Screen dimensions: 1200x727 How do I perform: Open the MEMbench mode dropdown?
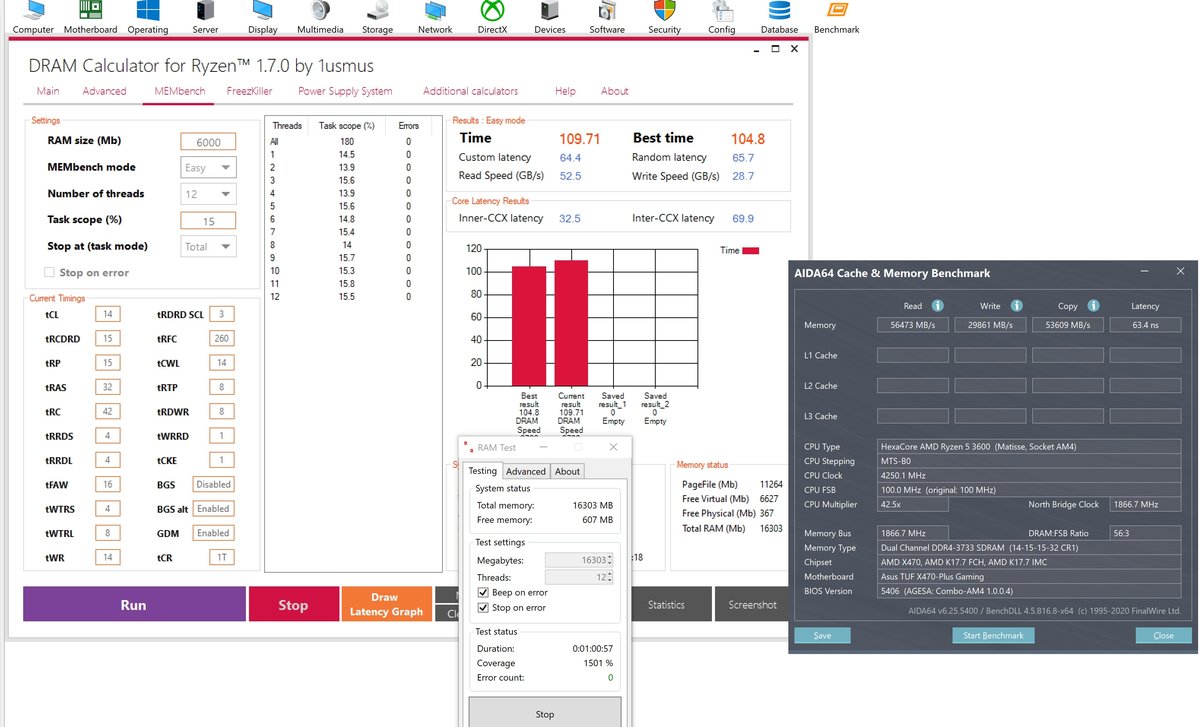[208, 168]
